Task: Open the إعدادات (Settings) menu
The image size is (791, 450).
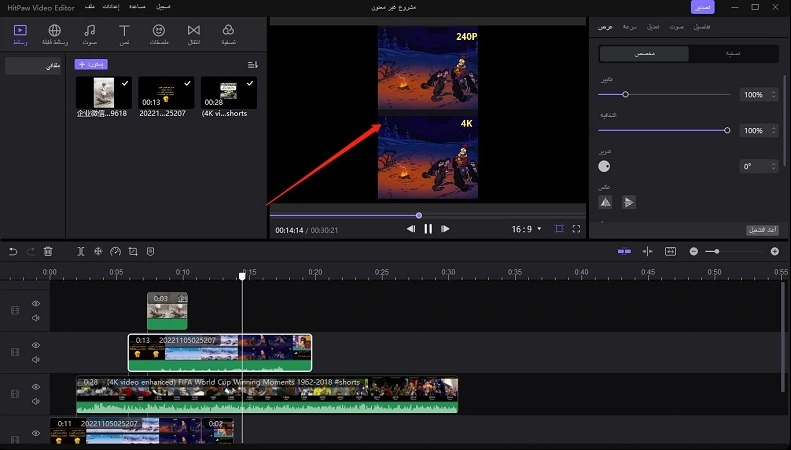Action: pos(111,7)
